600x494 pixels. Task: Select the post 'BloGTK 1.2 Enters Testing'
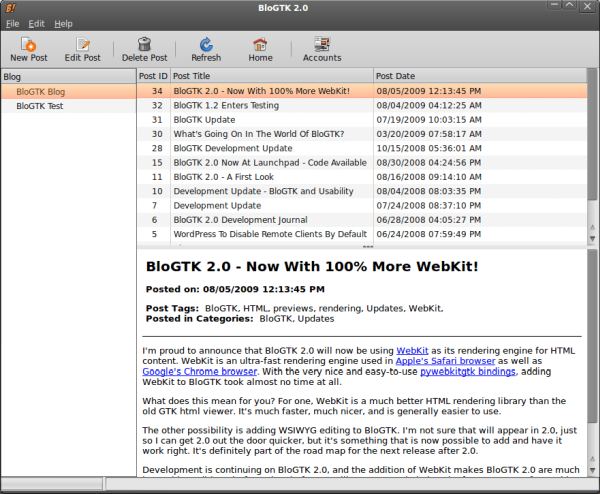(362, 105)
